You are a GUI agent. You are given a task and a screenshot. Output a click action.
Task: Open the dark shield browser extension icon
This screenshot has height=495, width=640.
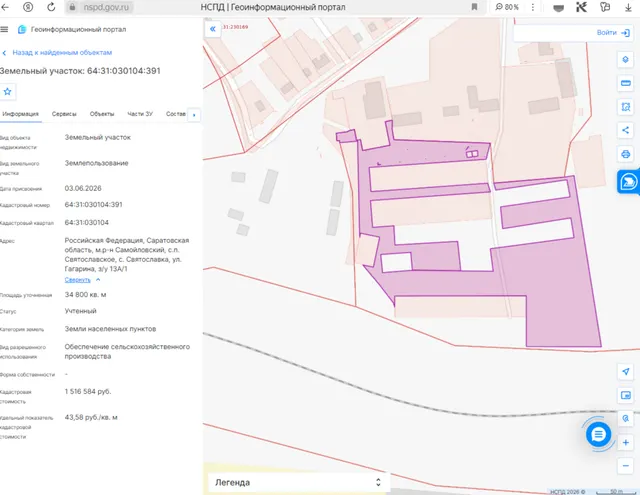pos(558,7)
